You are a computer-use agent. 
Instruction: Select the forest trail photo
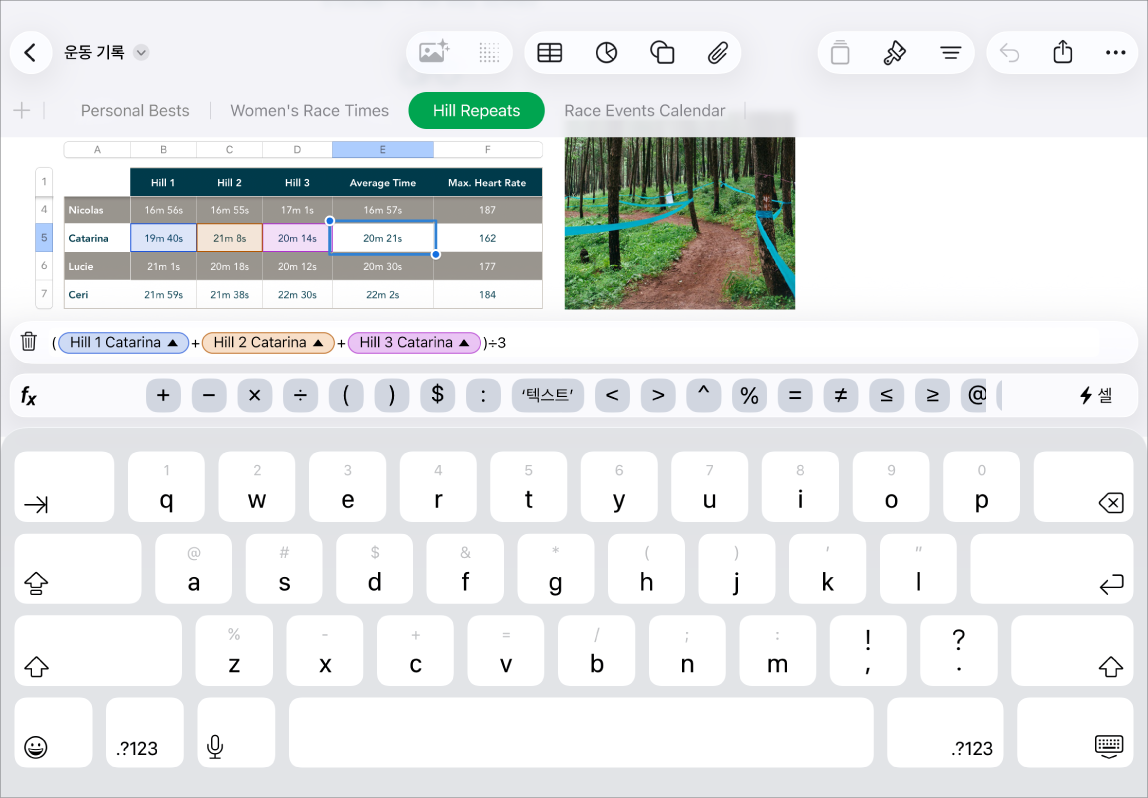pos(679,223)
